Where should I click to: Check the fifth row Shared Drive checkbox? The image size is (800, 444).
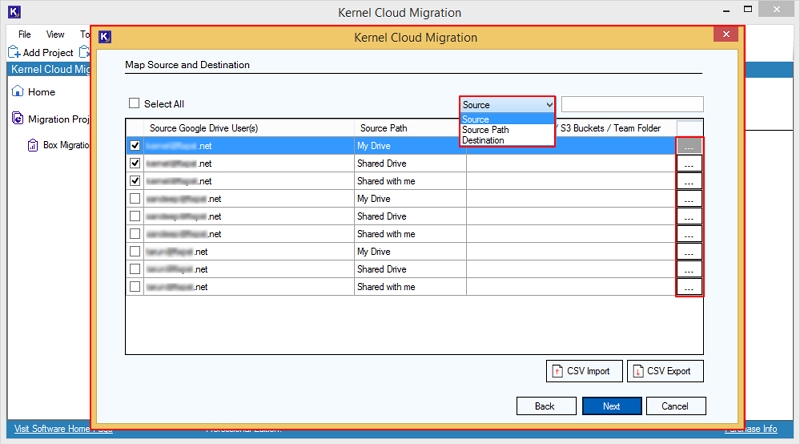tap(135, 216)
